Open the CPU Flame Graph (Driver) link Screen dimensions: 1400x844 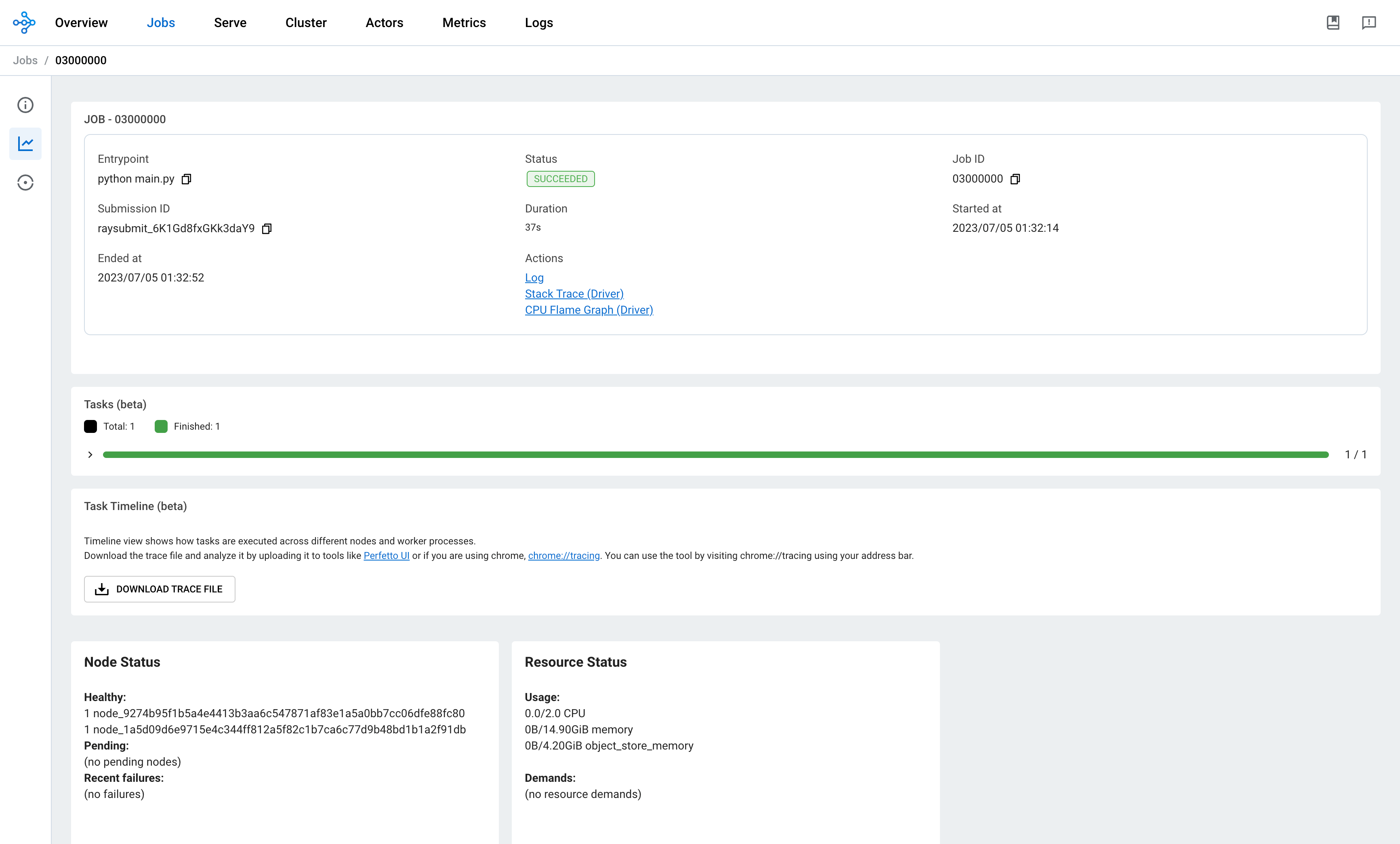click(x=589, y=310)
